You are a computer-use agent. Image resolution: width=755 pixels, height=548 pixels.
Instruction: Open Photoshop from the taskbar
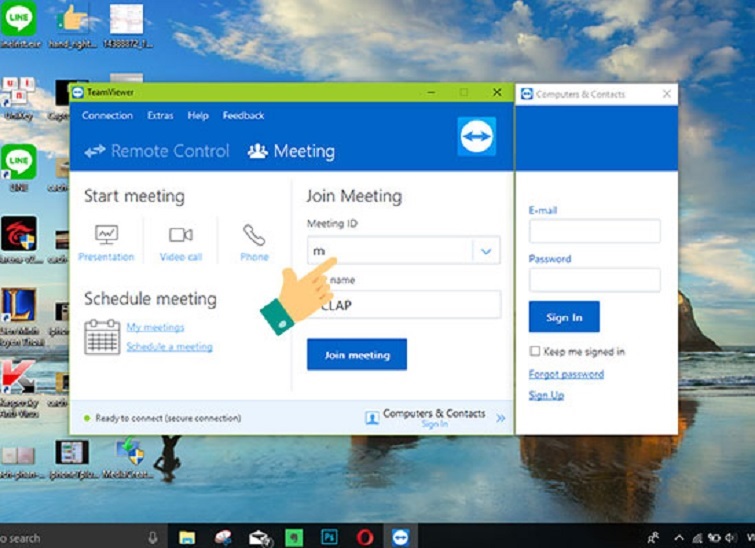coord(329,537)
